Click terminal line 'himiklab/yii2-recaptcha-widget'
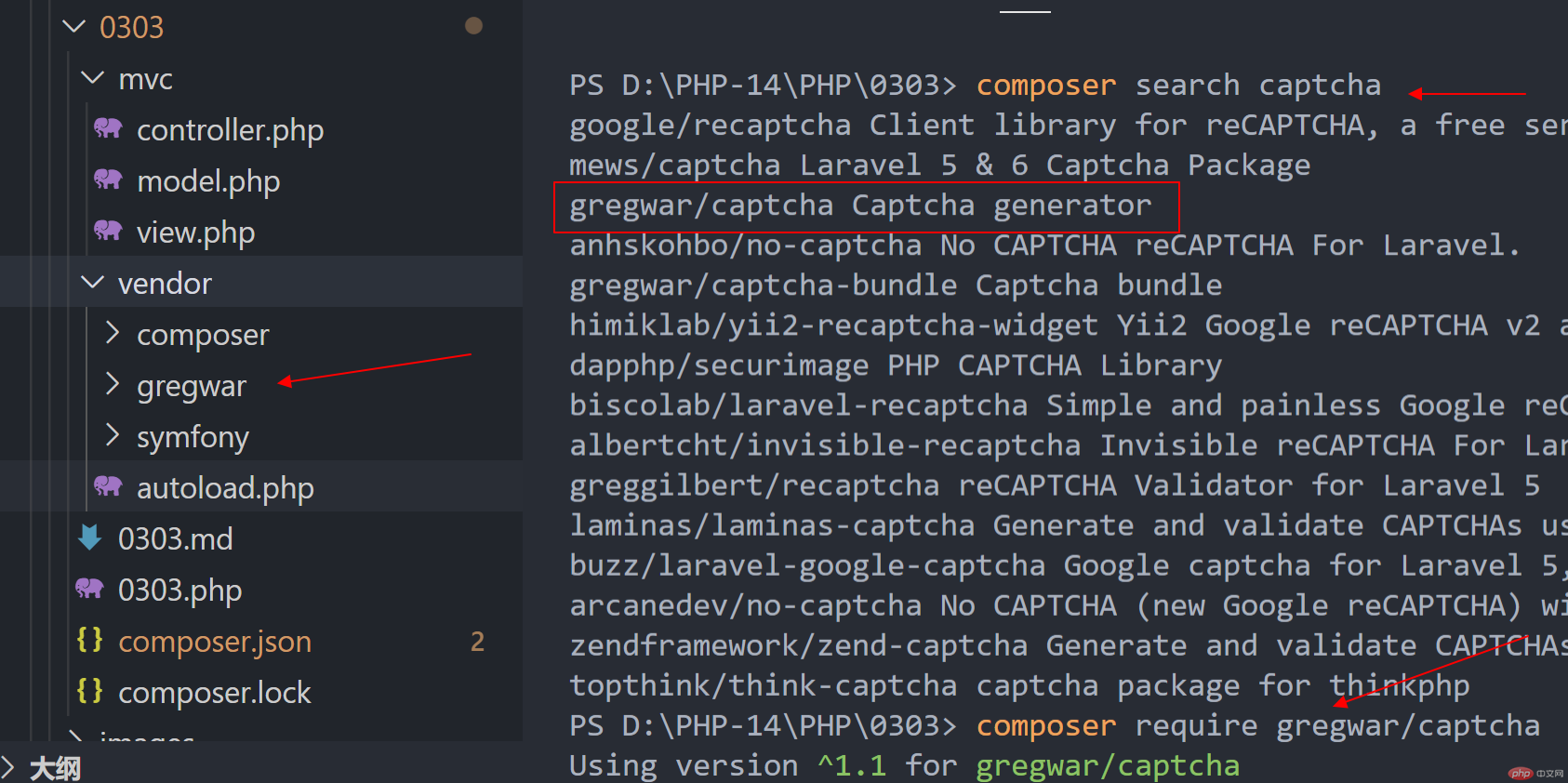 (1069, 325)
